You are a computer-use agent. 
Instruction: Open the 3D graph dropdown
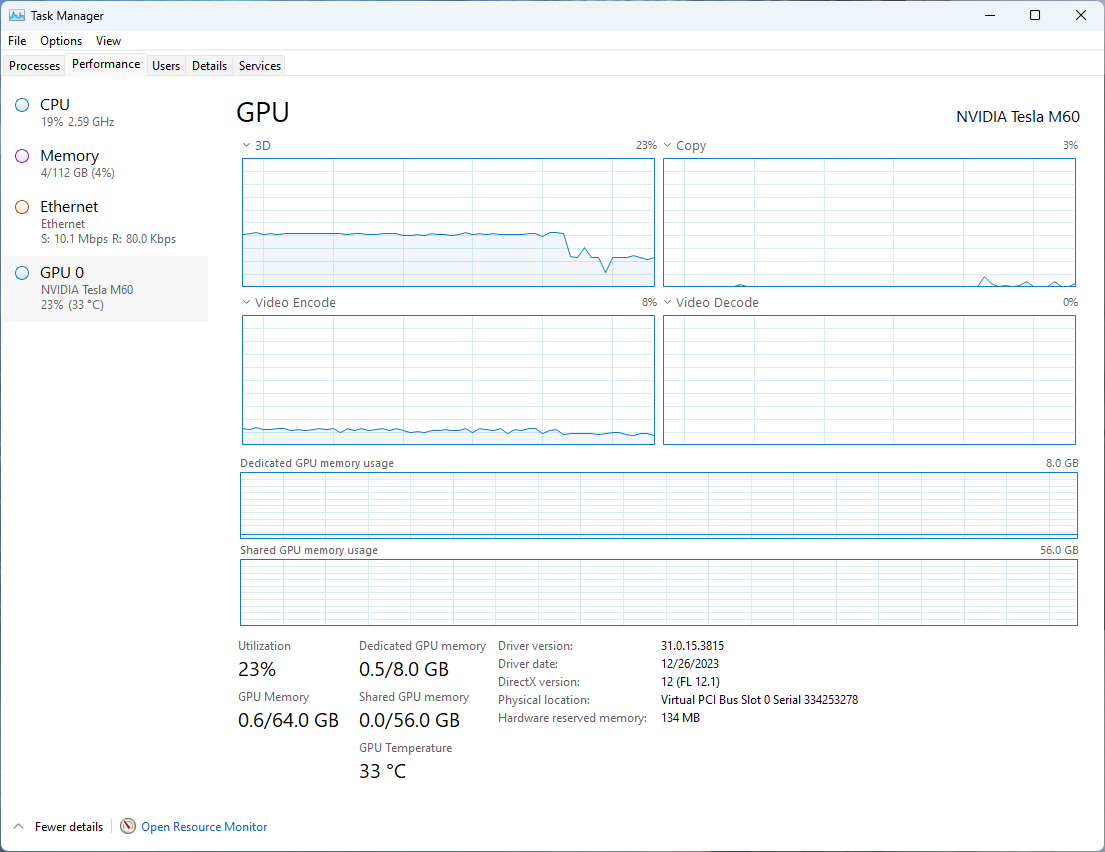coord(247,146)
